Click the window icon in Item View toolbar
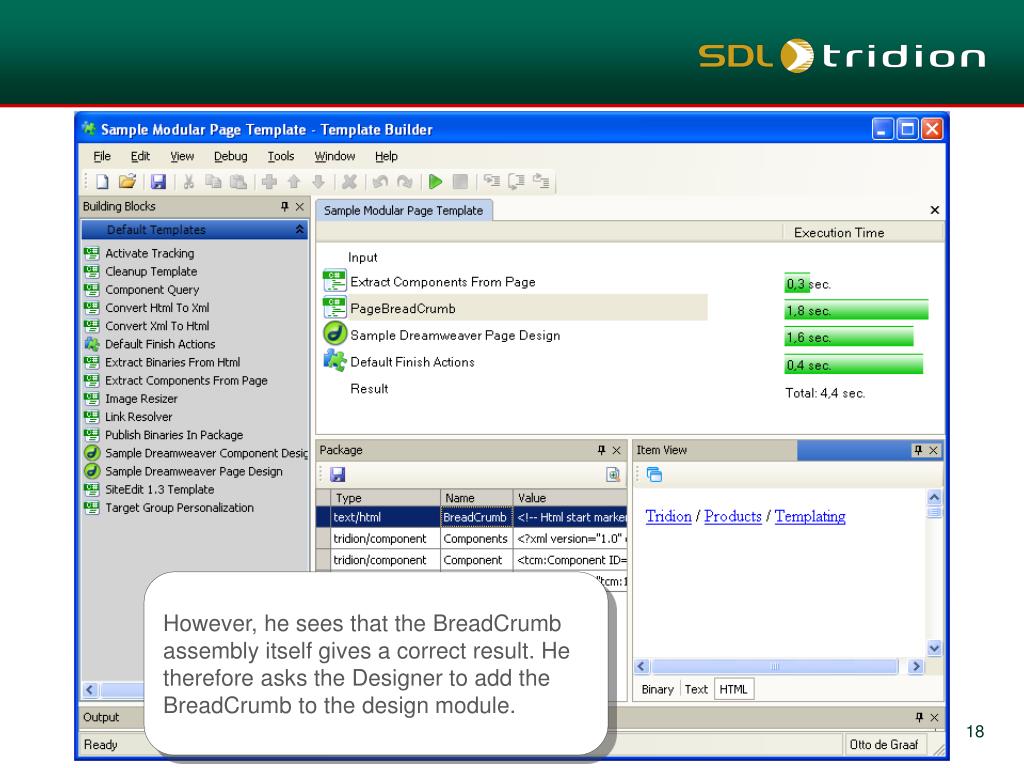The height and width of the screenshot is (768, 1024). (x=654, y=474)
